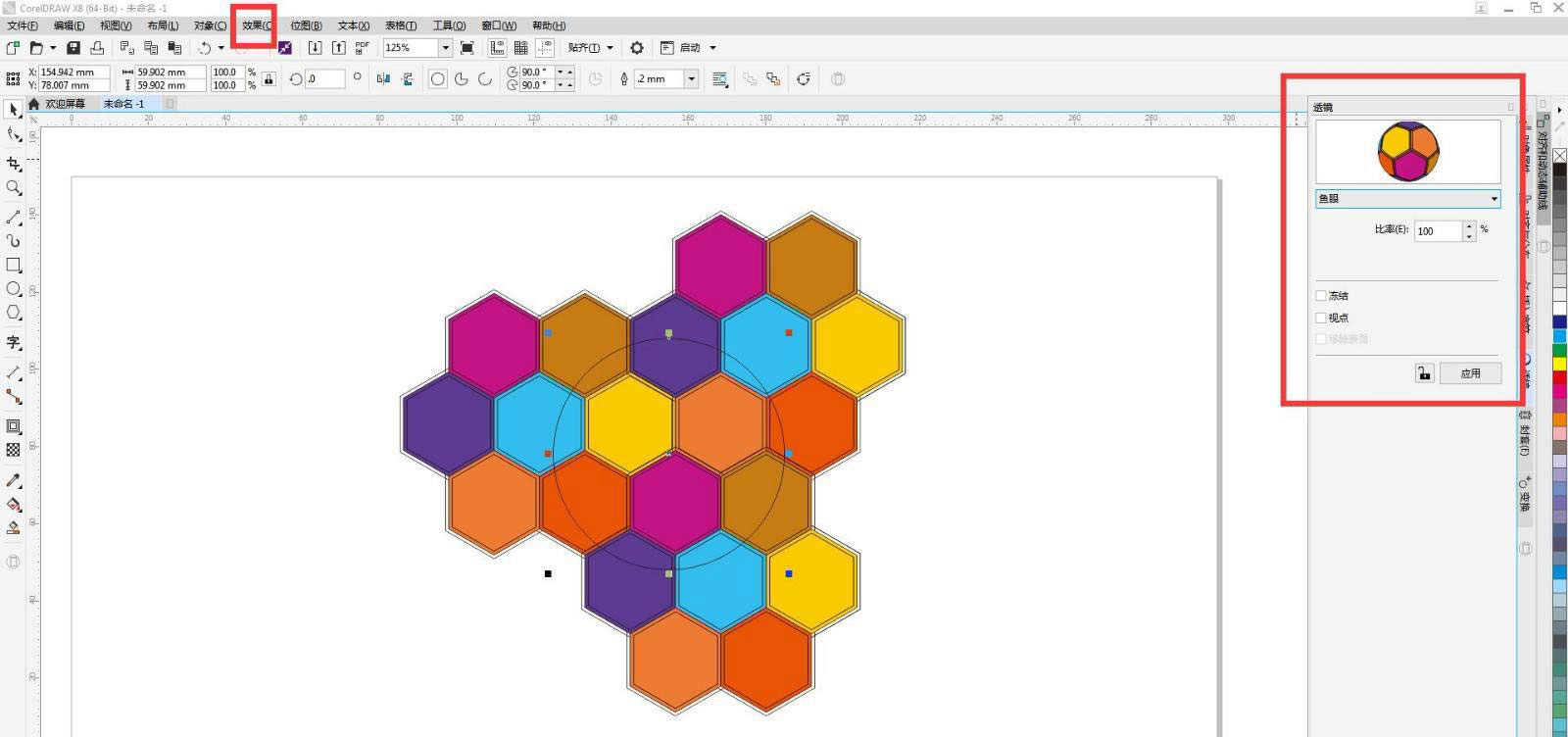
Task: Select the Polygon tool
Action: (14, 313)
